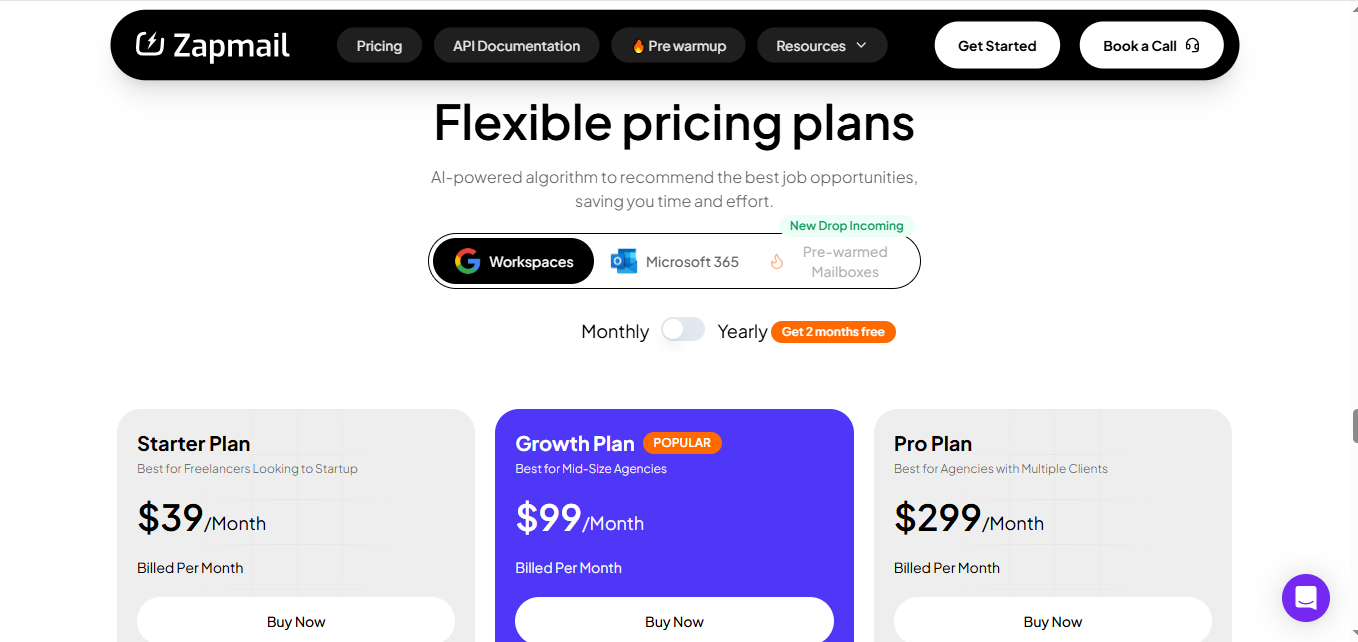Image resolution: width=1358 pixels, height=642 pixels.
Task: Click the headset icon on Book a Call
Action: coord(1192,45)
